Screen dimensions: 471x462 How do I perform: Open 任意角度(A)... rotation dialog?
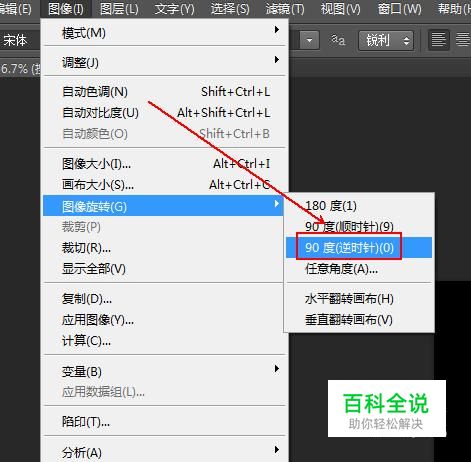(x=359, y=268)
